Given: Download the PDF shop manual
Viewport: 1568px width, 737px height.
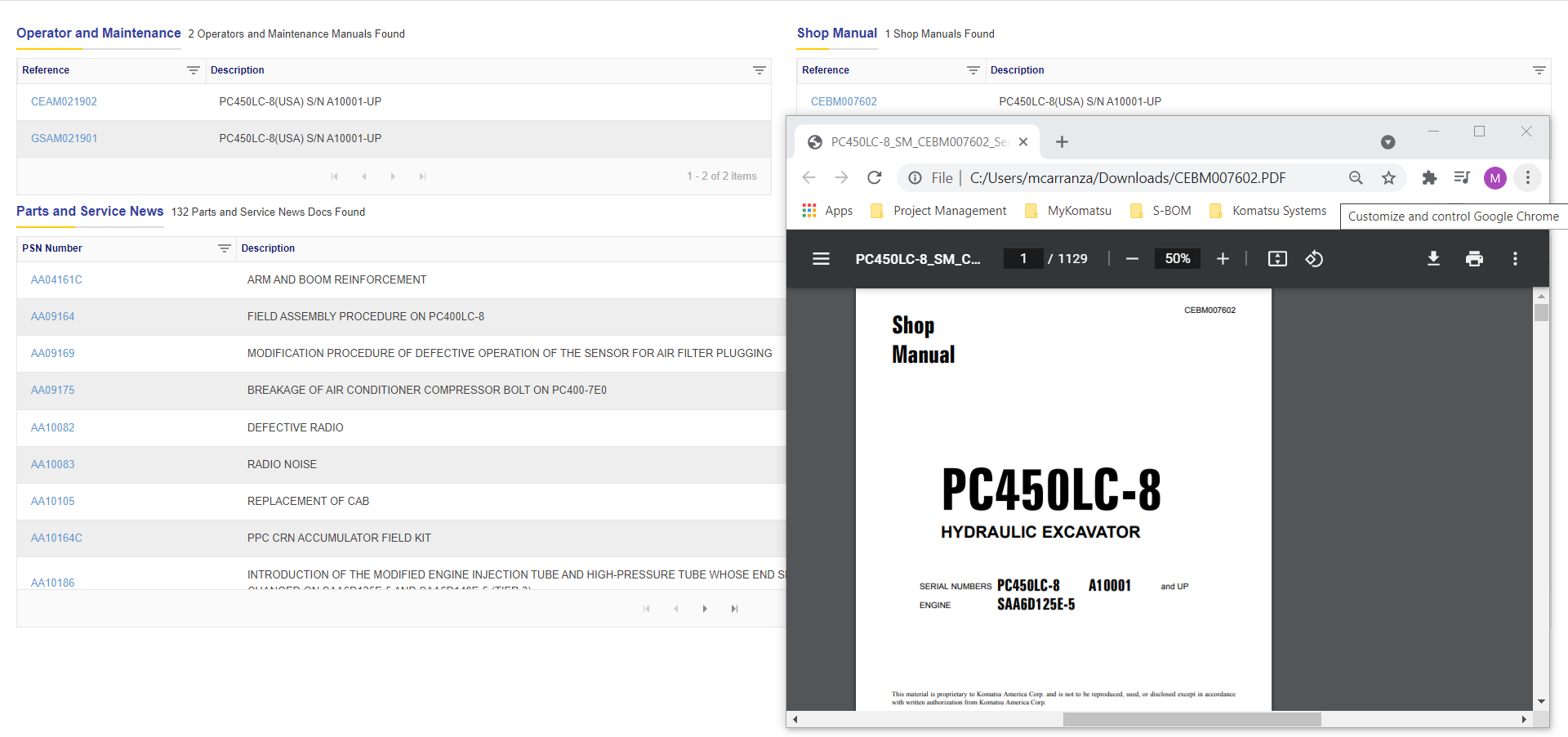Looking at the screenshot, I should click(1433, 259).
